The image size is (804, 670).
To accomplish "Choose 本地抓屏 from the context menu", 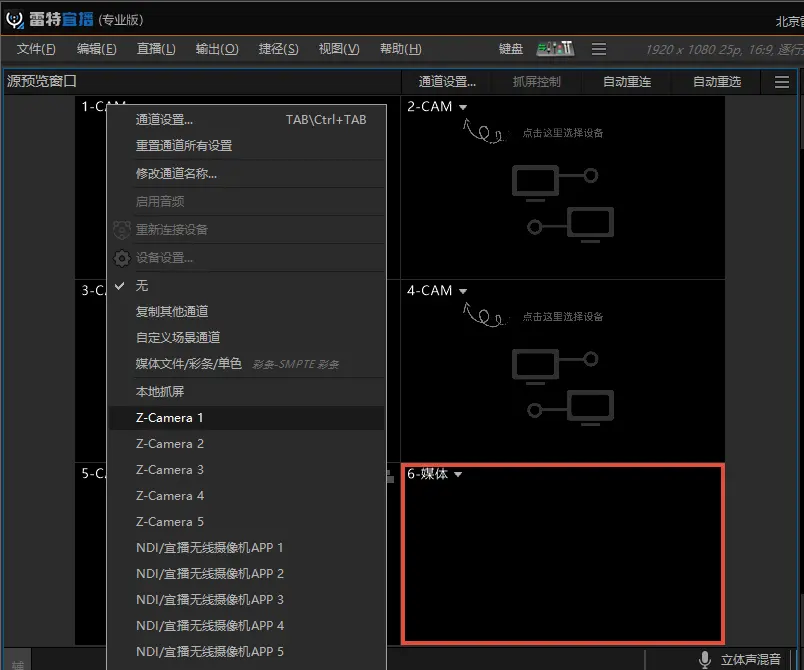I will point(247,392).
